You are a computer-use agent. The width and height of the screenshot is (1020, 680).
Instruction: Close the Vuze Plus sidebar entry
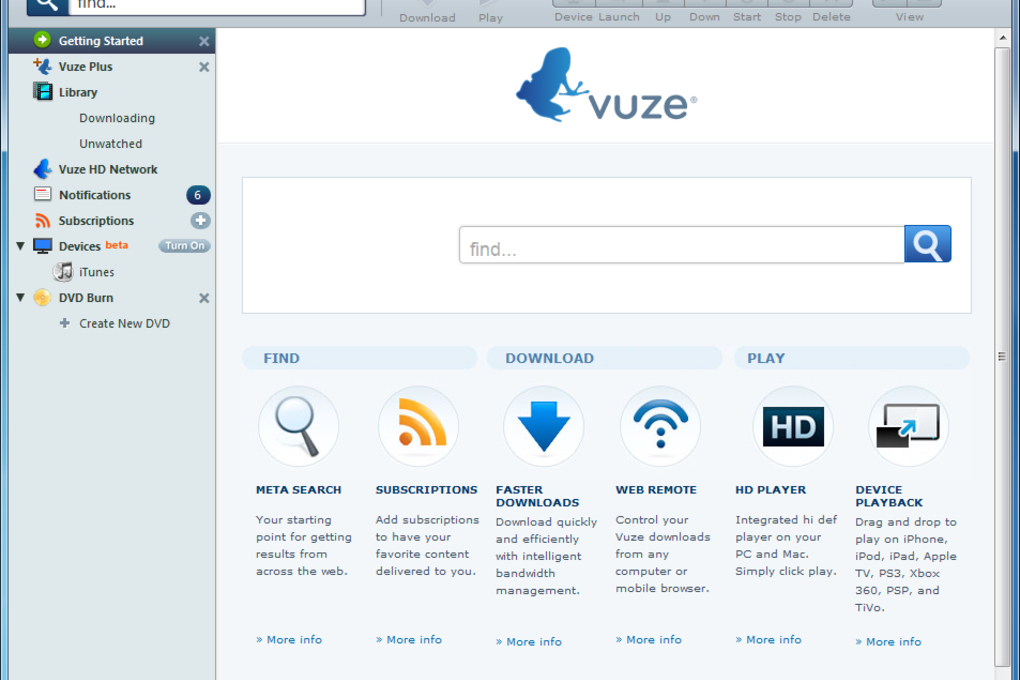204,67
